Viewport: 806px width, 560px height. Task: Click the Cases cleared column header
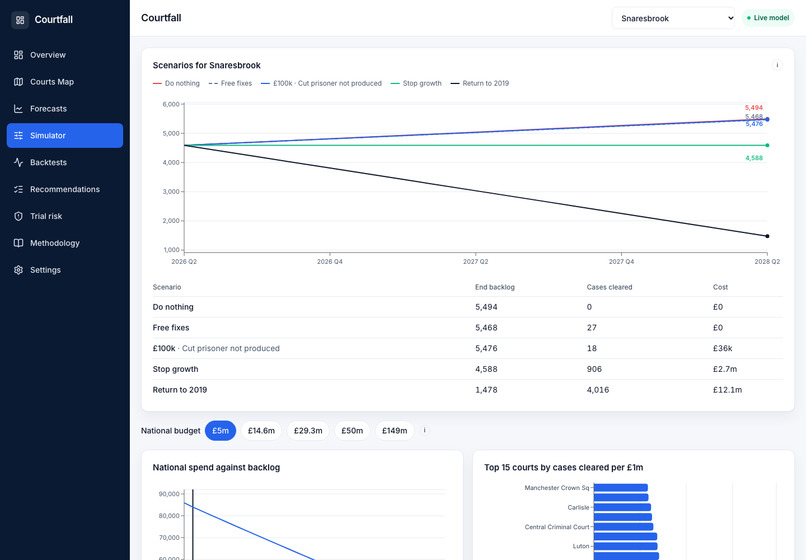click(609, 287)
